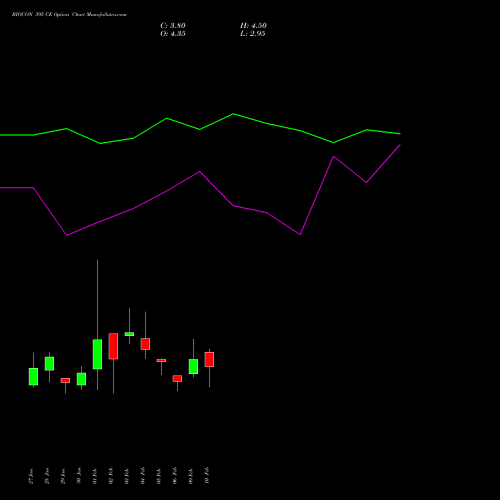Click the 05 Feb date axis label

point(159,476)
